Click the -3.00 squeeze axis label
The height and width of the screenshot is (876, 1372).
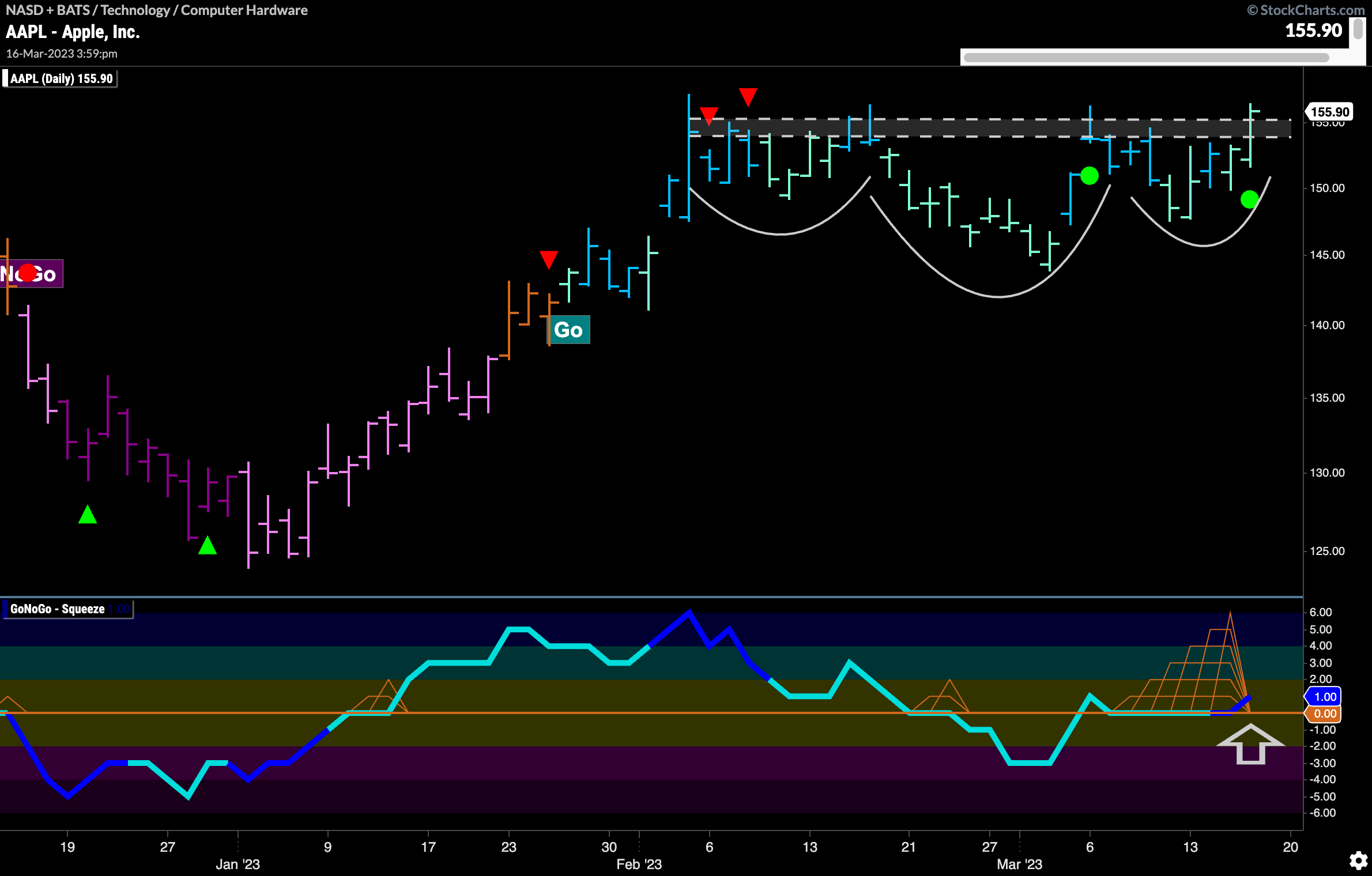[1322, 763]
